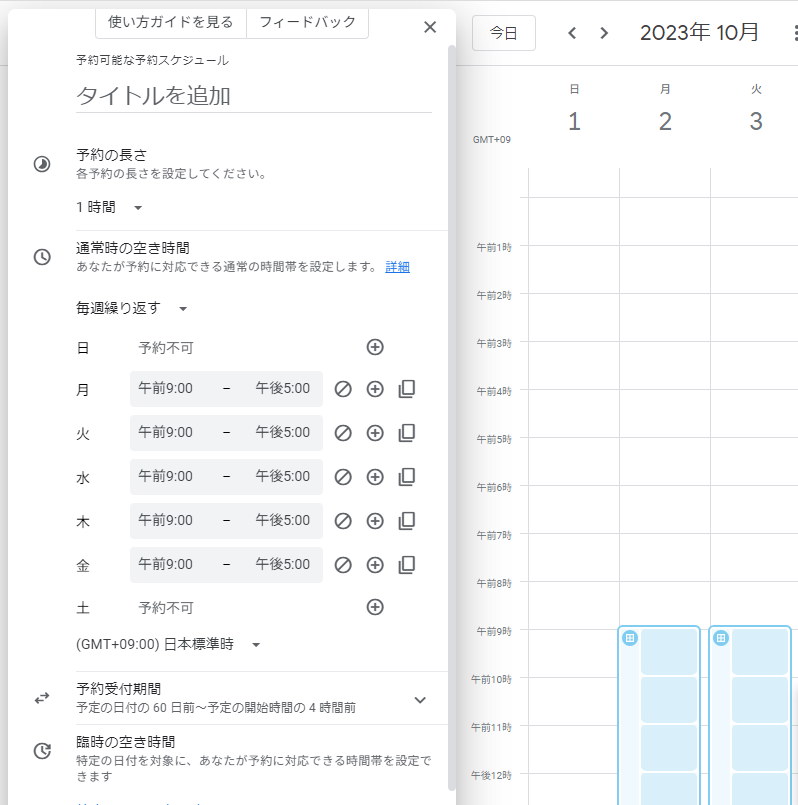Add another period to Tuesday (火)

point(375,433)
